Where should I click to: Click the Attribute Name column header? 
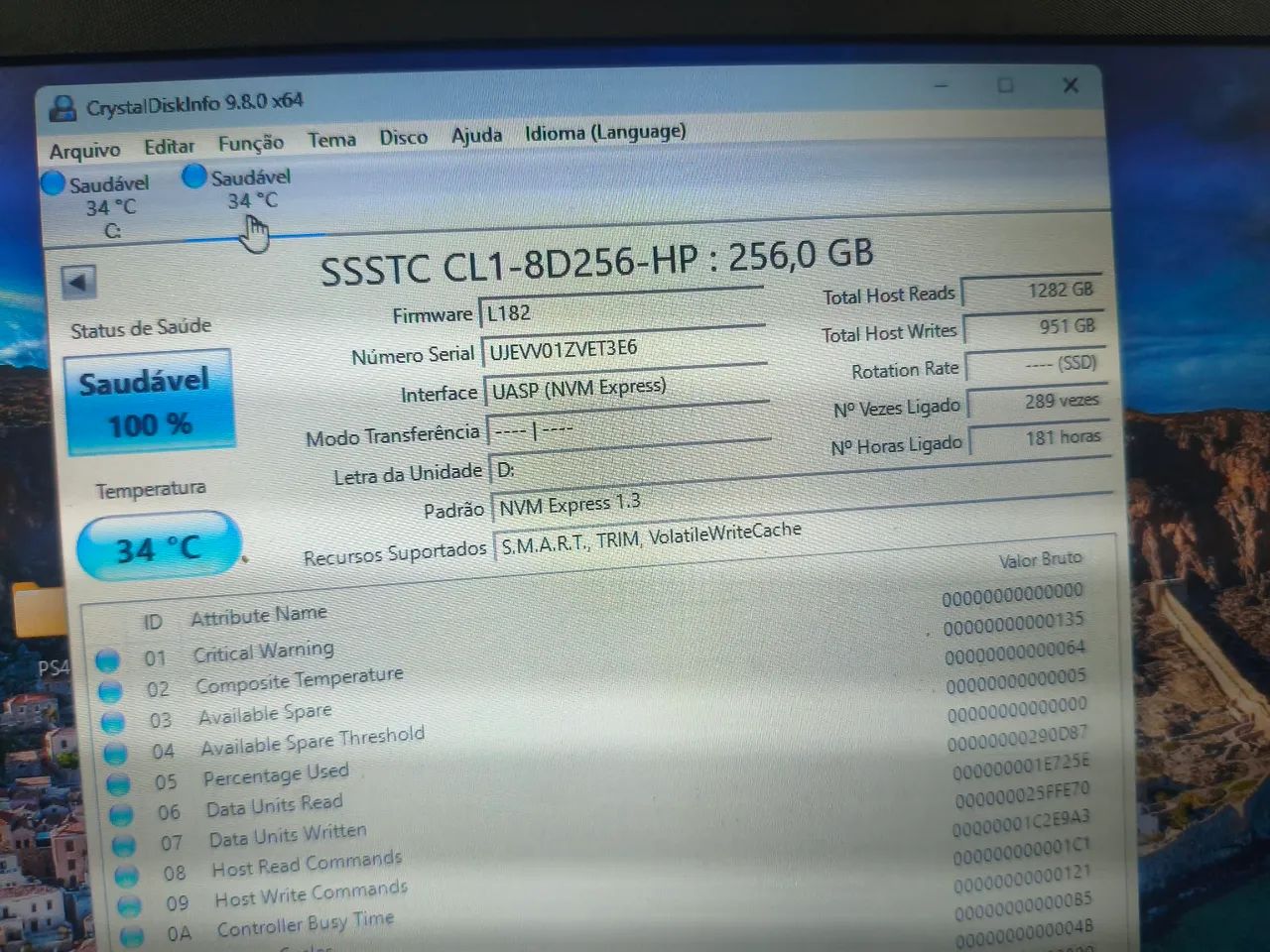pos(258,616)
